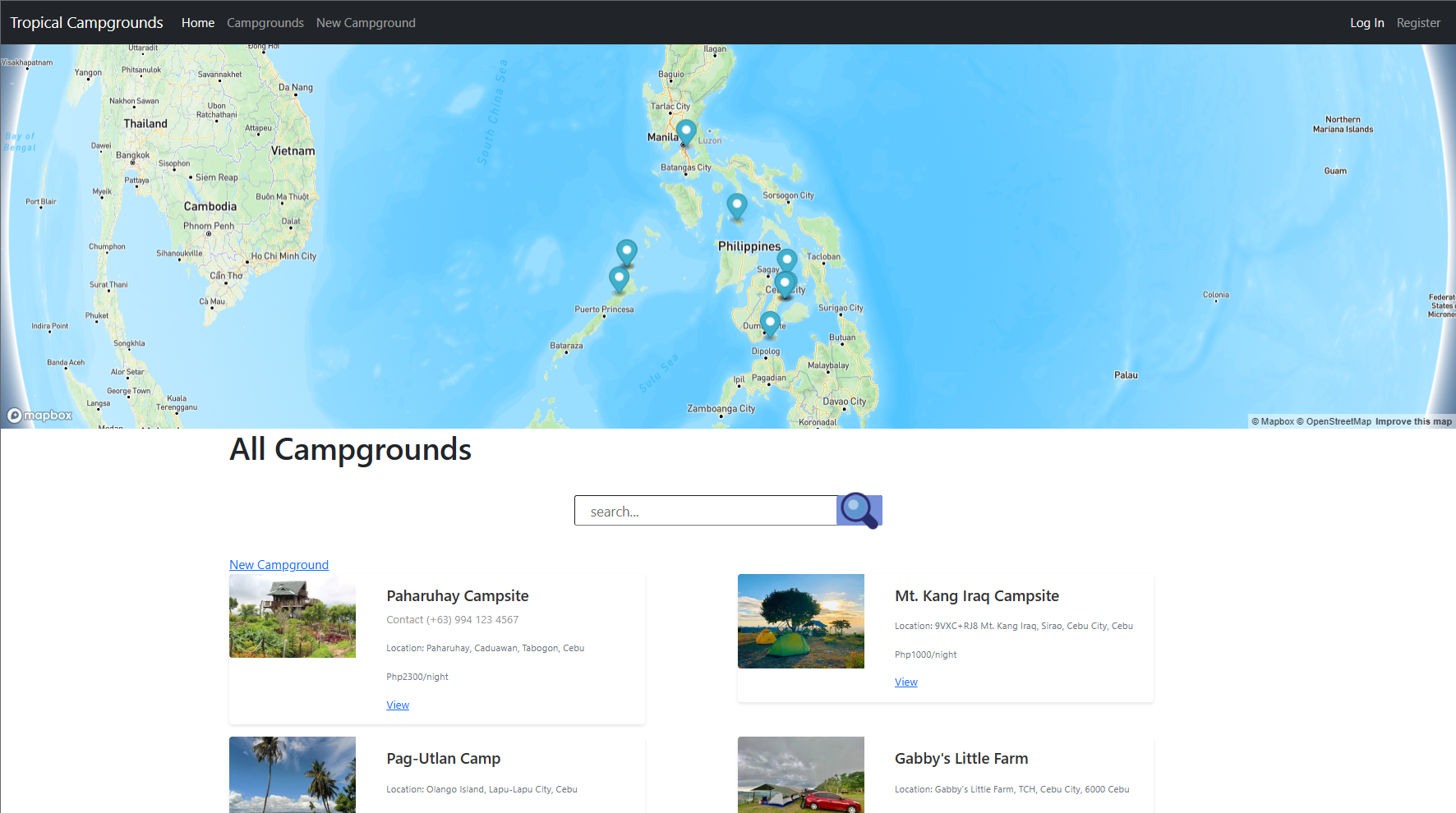Open the OpenStreetMap attribution link
Image resolution: width=1456 pixels, height=813 pixels.
pos(1334,421)
